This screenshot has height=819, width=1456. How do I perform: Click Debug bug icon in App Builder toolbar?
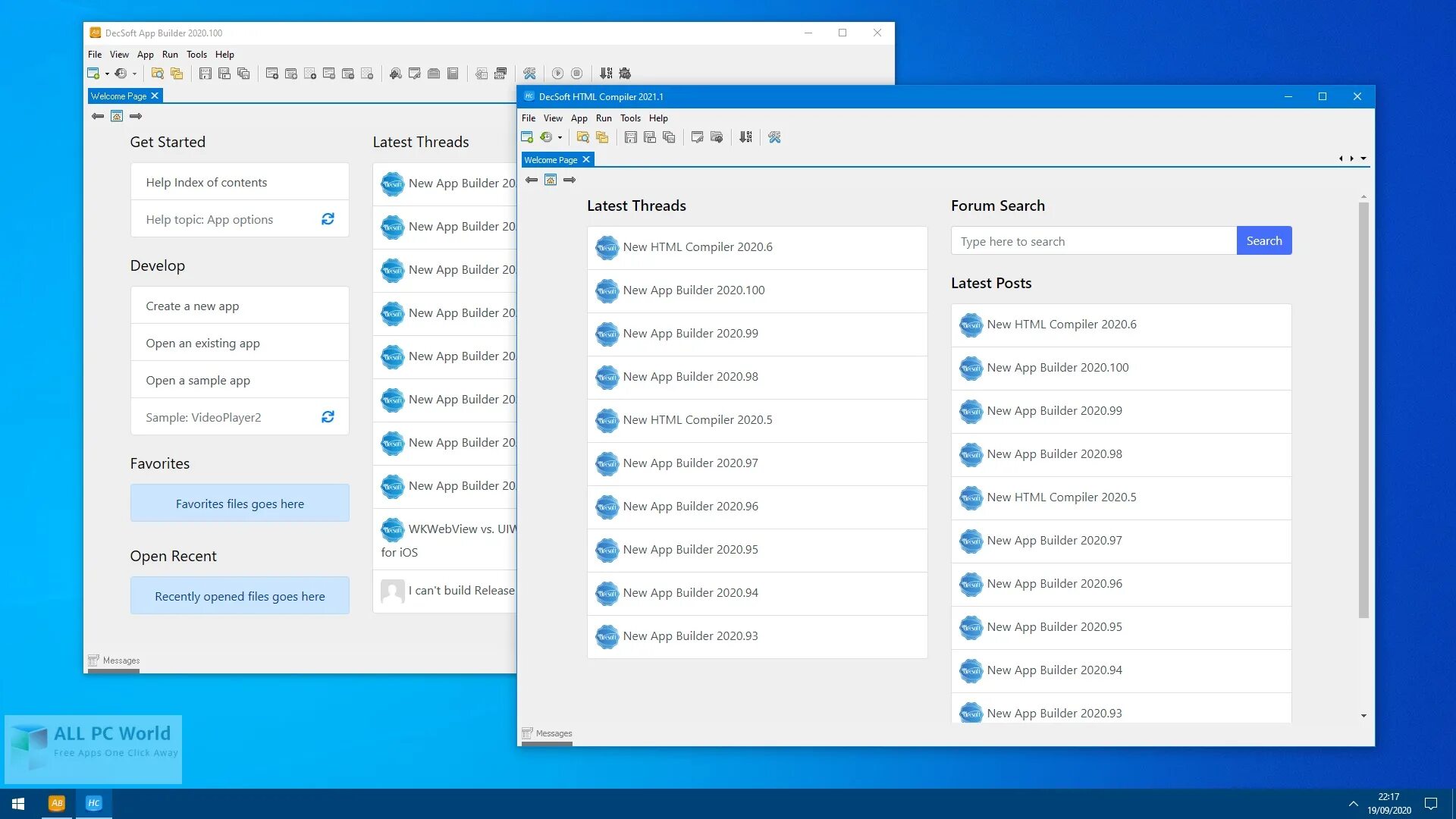(625, 74)
